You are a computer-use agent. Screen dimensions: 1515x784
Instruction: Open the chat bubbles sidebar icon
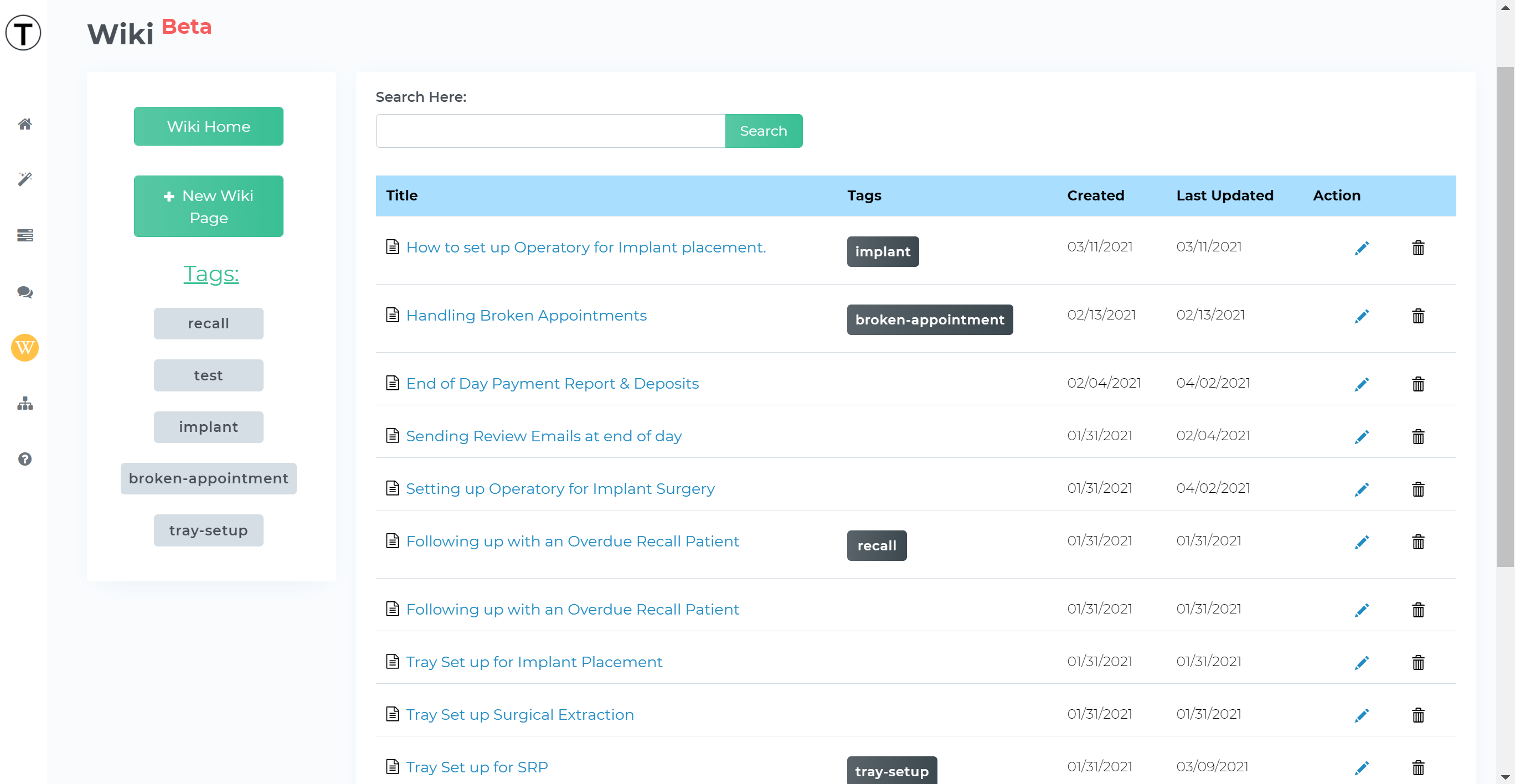tap(25, 292)
